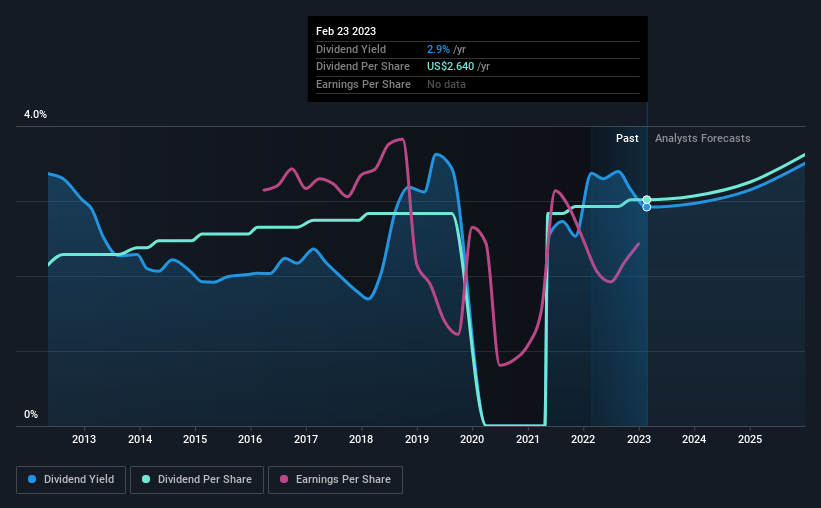Image resolution: width=821 pixels, height=508 pixels.
Task: Click the 2016 x-axis label
Action: 250,439
